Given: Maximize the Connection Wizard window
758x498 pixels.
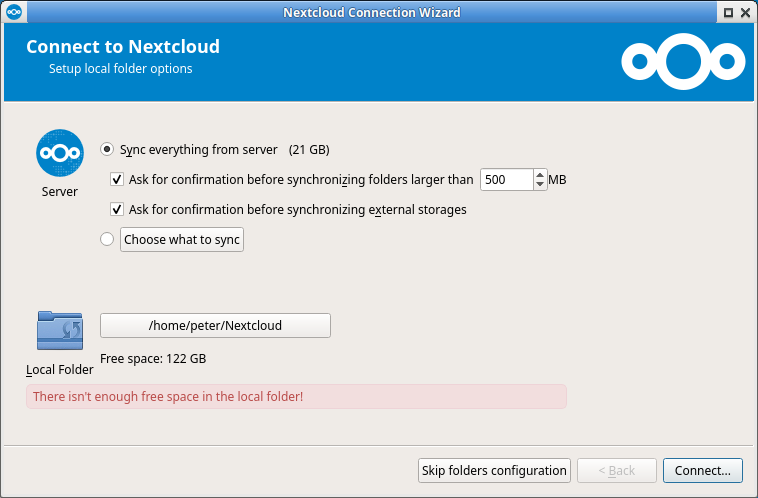Looking at the screenshot, I should [728, 13].
